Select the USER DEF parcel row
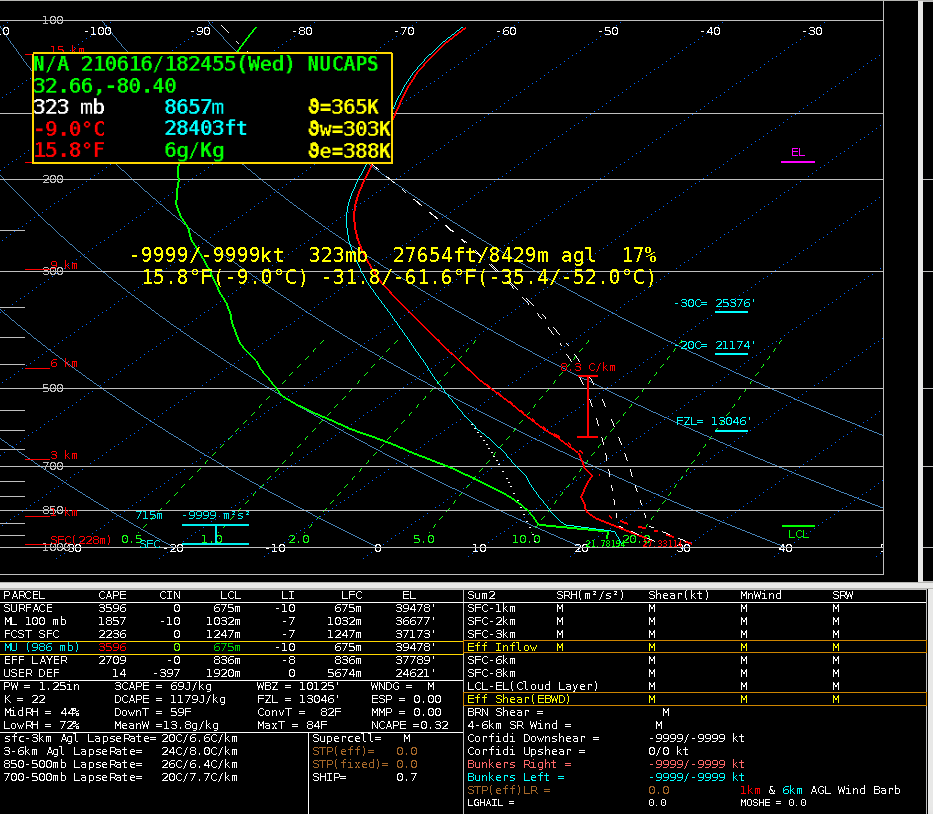Image resolution: width=933 pixels, height=814 pixels. (x=231, y=674)
